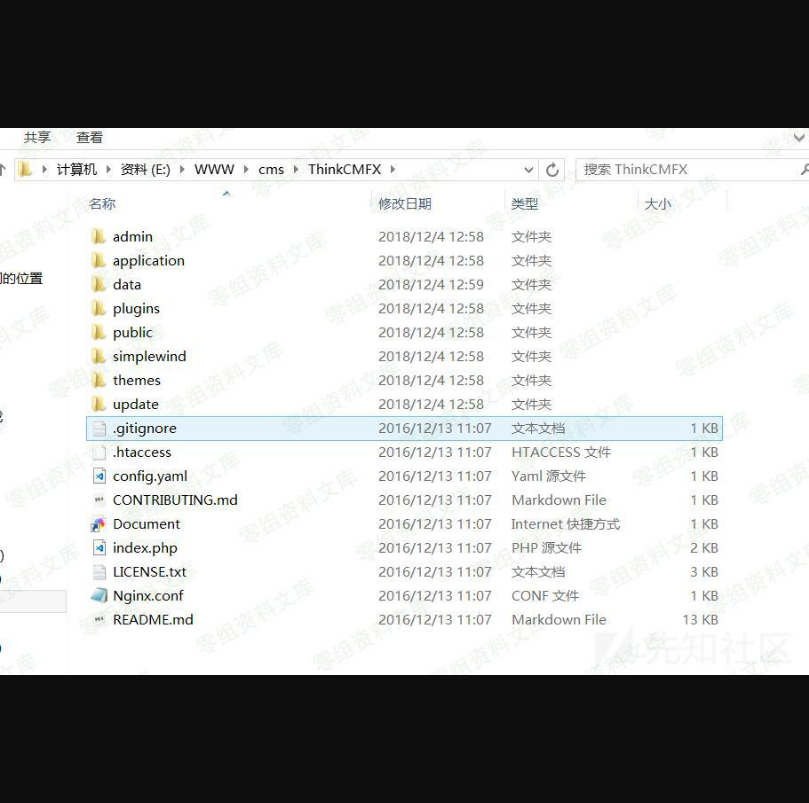The width and height of the screenshot is (809, 803).
Task: Expand the chevron after cms in path
Action: pos(296,170)
